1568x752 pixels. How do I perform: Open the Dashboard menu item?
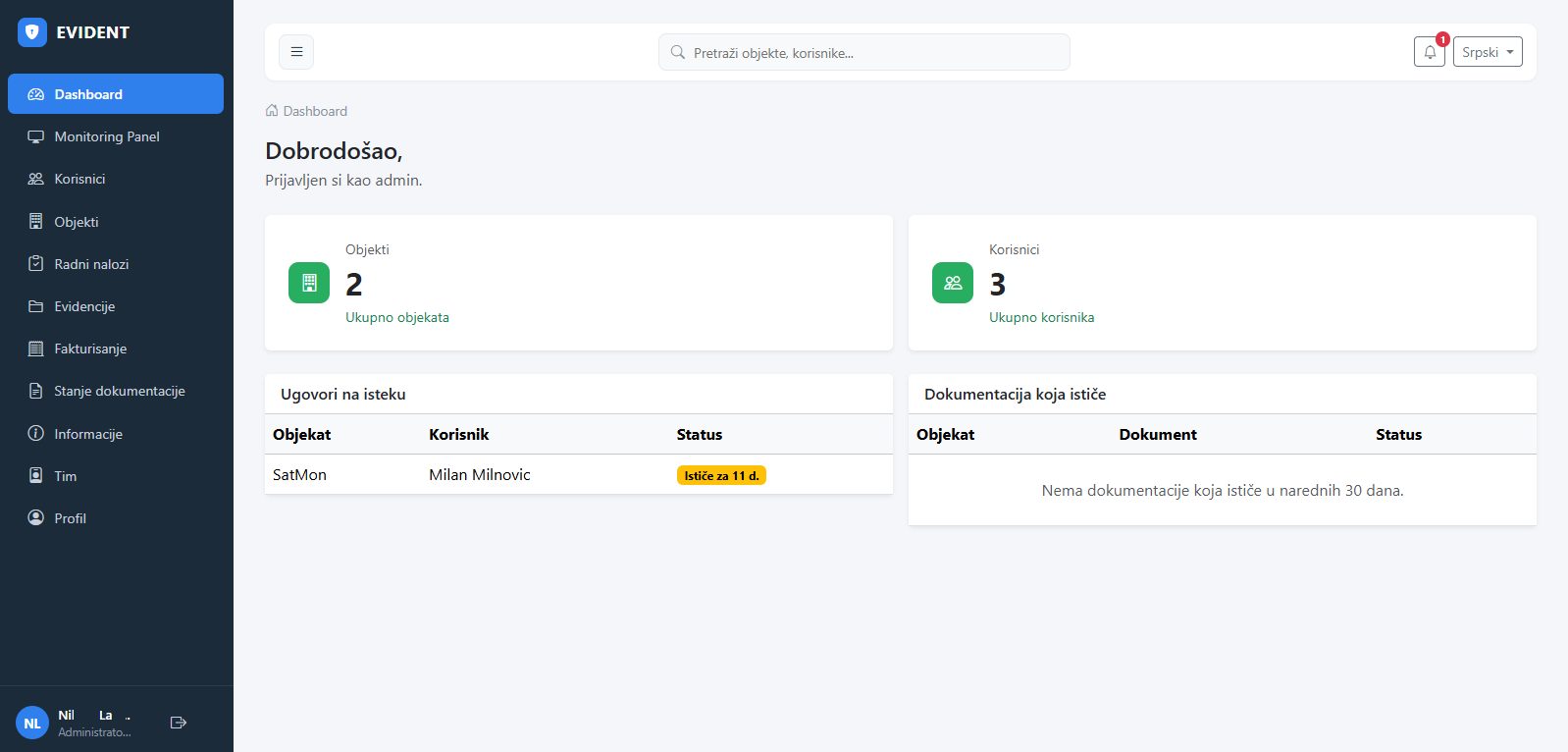tap(116, 94)
